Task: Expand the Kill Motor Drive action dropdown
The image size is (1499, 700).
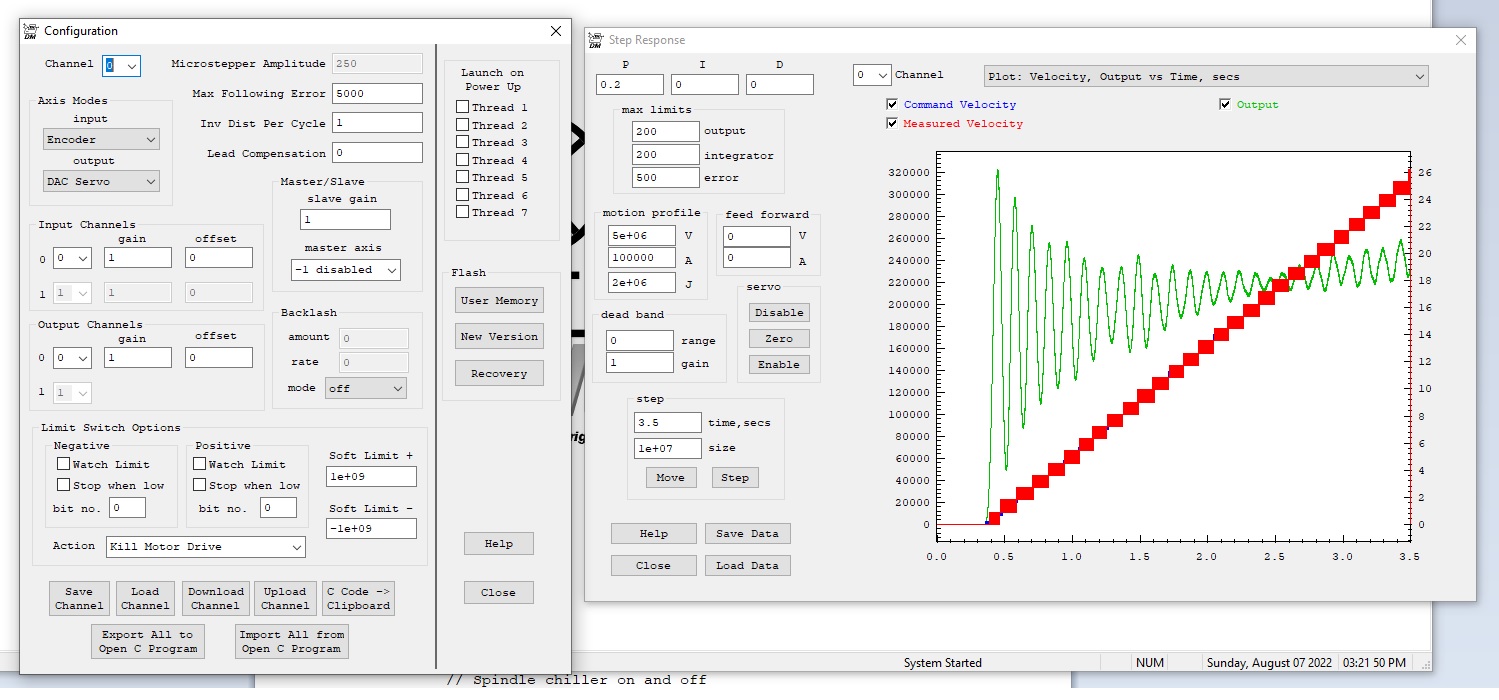Action: click(x=205, y=547)
